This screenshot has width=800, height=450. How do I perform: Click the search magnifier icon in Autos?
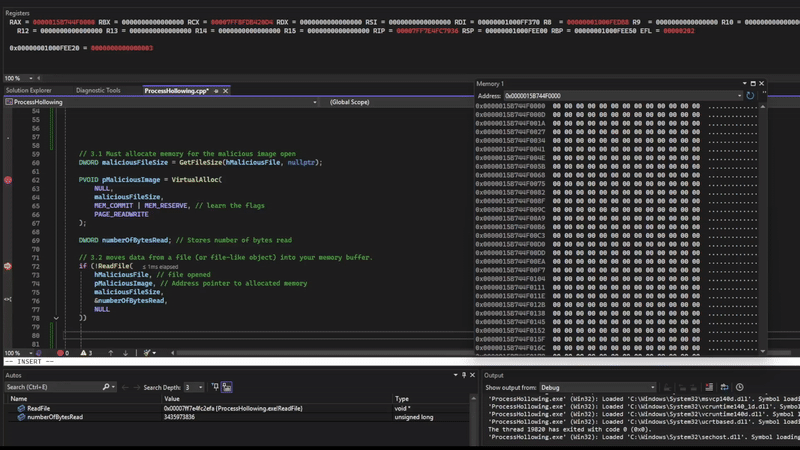point(106,387)
